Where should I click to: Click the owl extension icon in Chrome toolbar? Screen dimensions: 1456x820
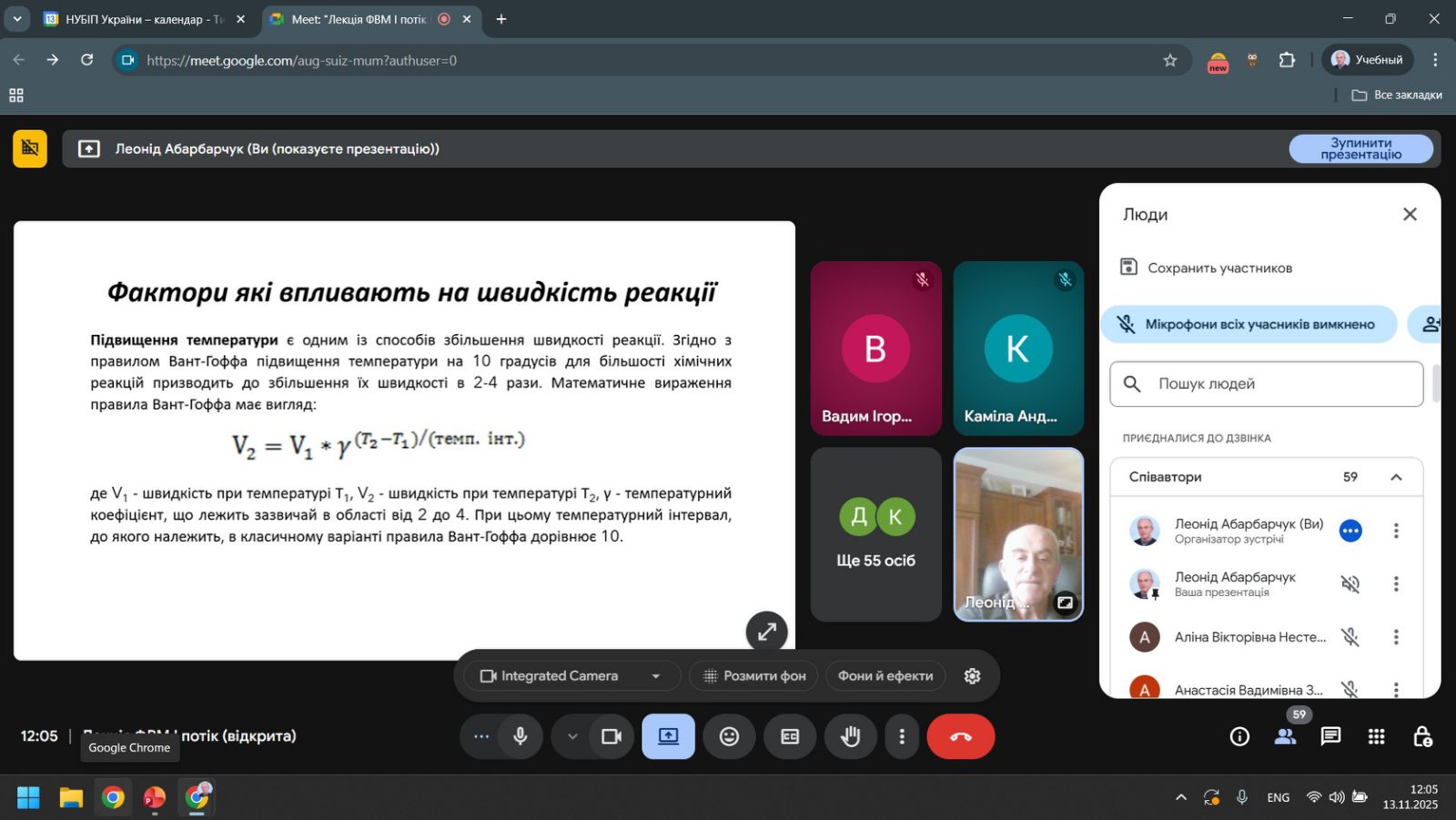(1252, 60)
